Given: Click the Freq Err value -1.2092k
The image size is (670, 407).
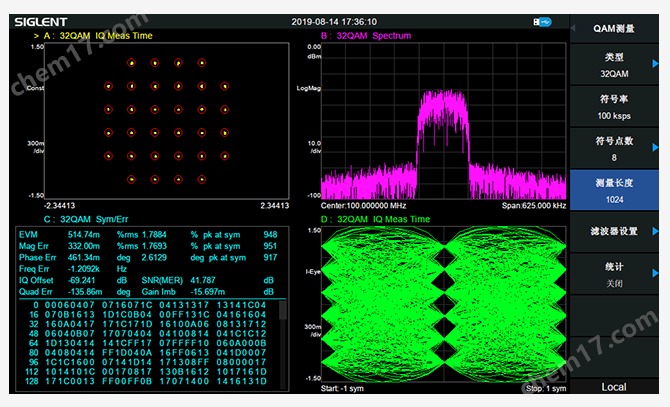Looking at the screenshot, I should pyautogui.click(x=84, y=269).
